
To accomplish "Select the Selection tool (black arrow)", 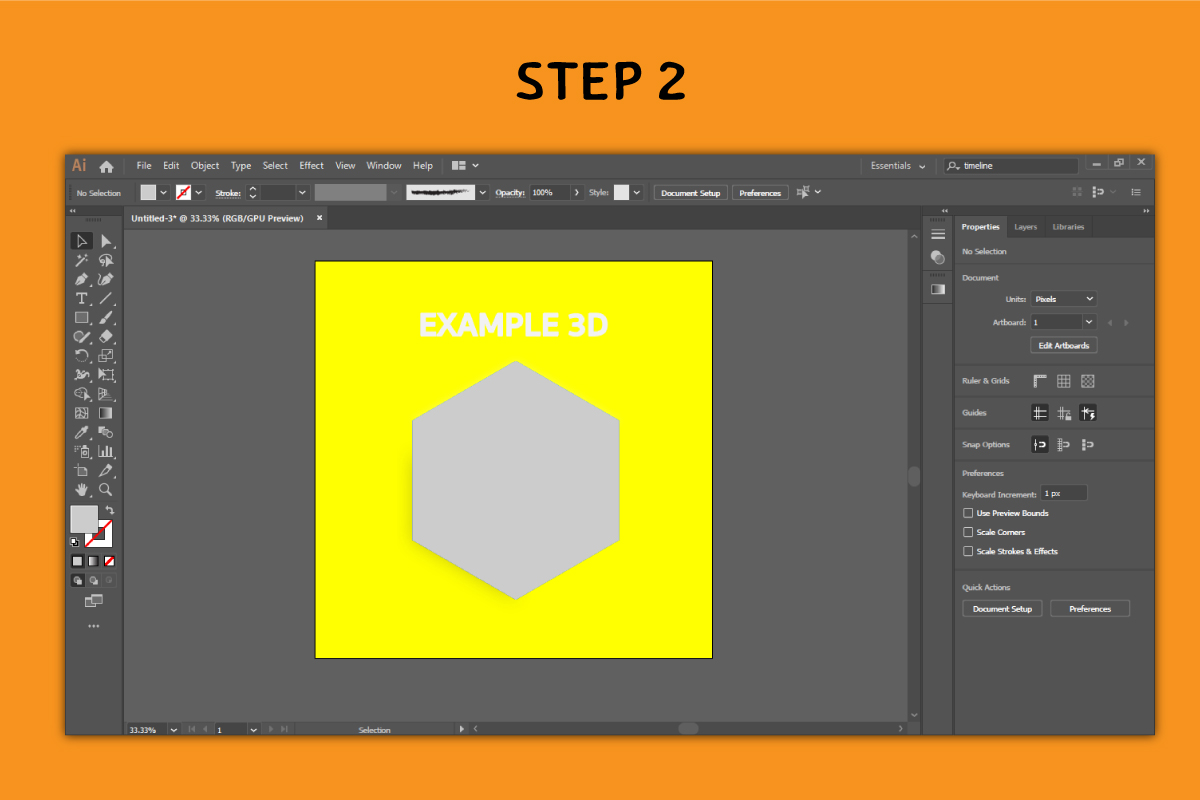I will 82,241.
